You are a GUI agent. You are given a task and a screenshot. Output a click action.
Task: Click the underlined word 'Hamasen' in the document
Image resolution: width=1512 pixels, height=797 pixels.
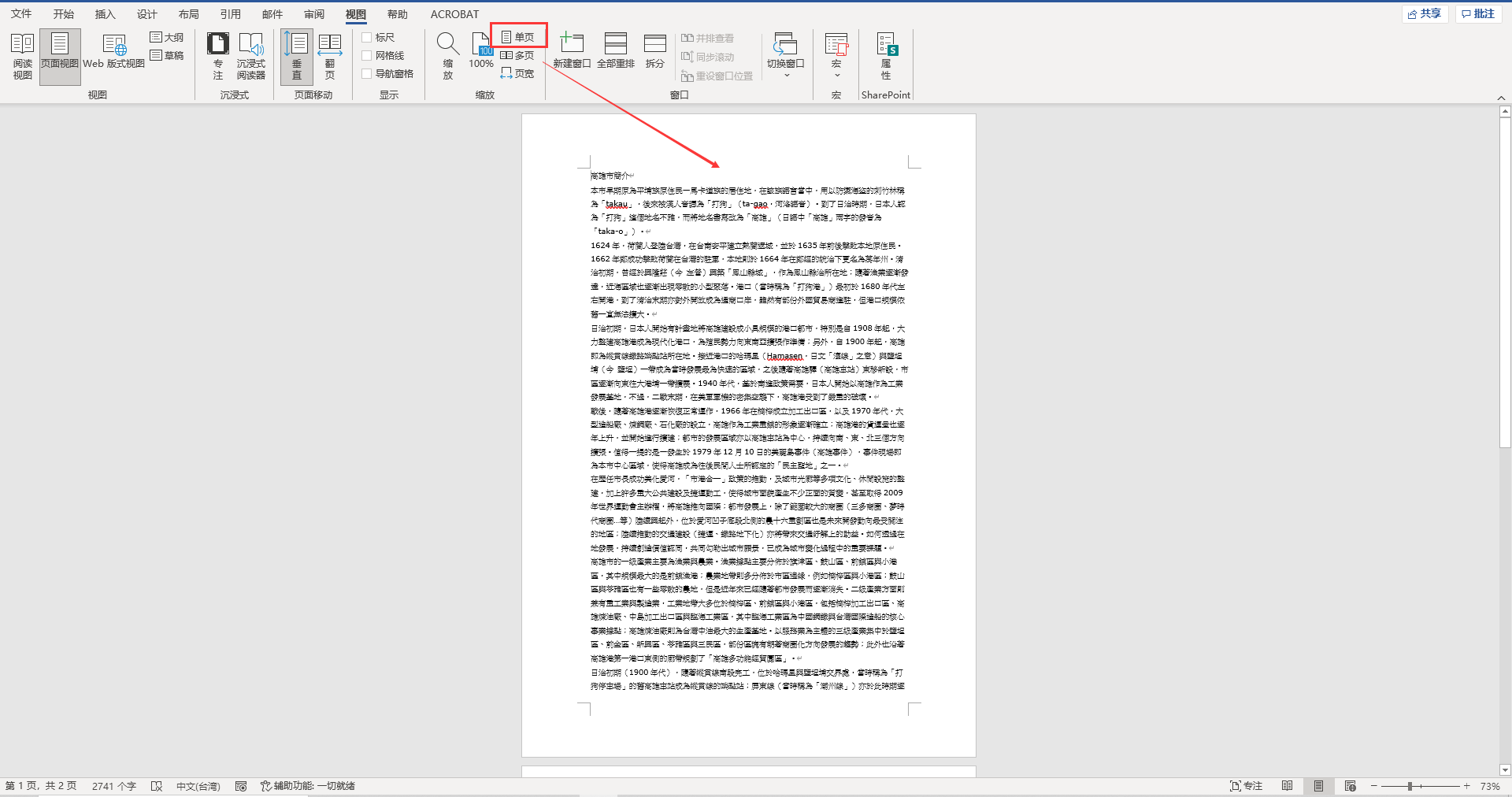[784, 356]
